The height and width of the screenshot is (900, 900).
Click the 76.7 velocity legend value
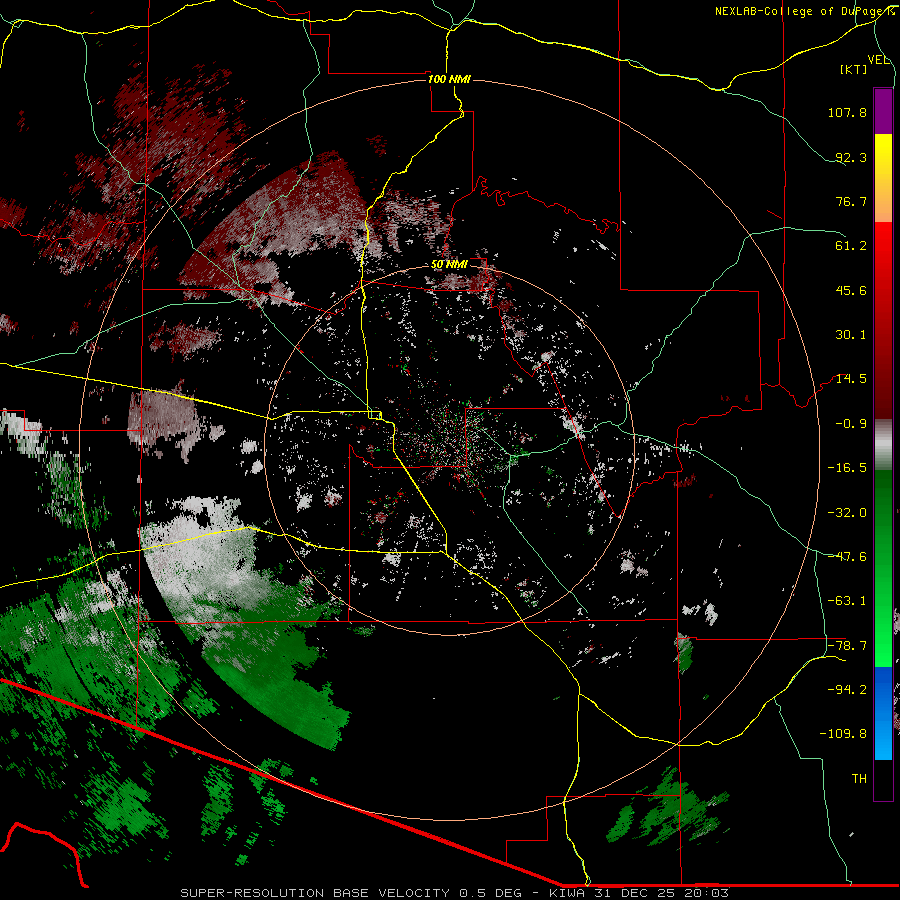click(x=851, y=201)
